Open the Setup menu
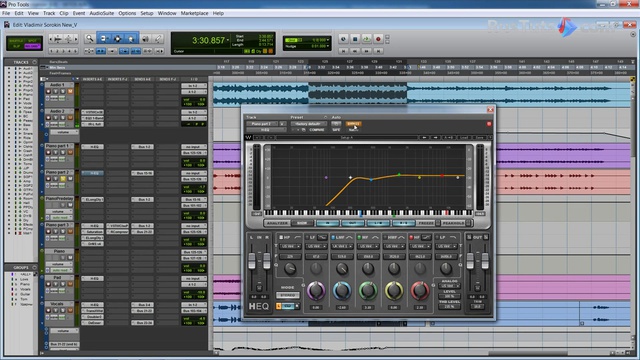 [x=147, y=13]
